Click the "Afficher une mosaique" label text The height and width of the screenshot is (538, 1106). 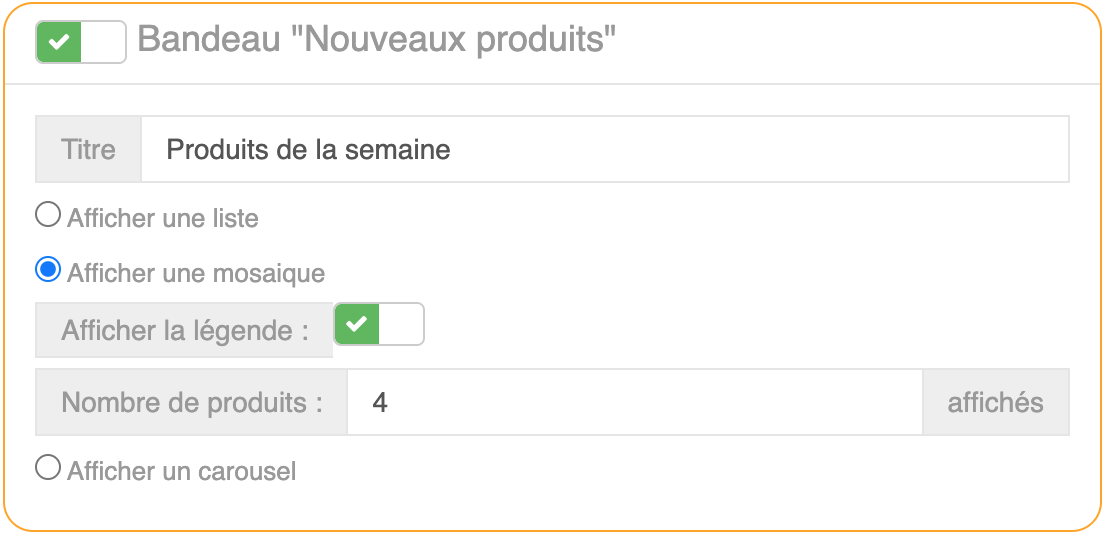(196, 272)
